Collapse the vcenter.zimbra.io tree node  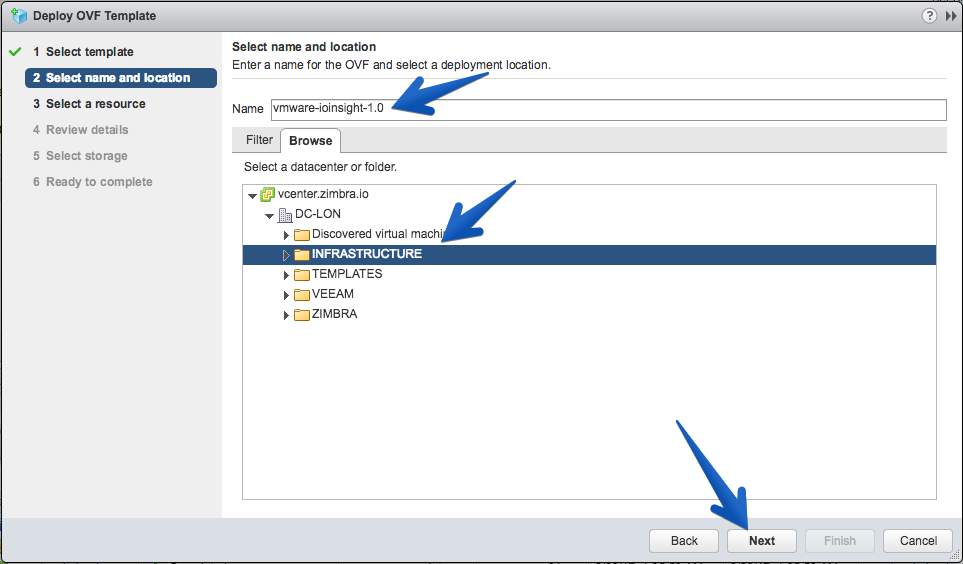pos(252,196)
